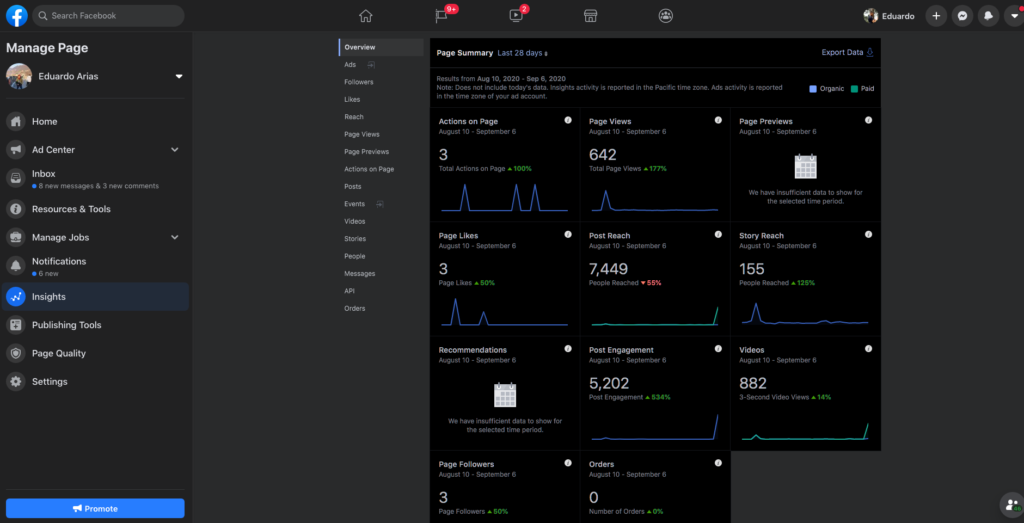Click info icon on Recommendations card
This screenshot has width=1024, height=523.
click(568, 349)
